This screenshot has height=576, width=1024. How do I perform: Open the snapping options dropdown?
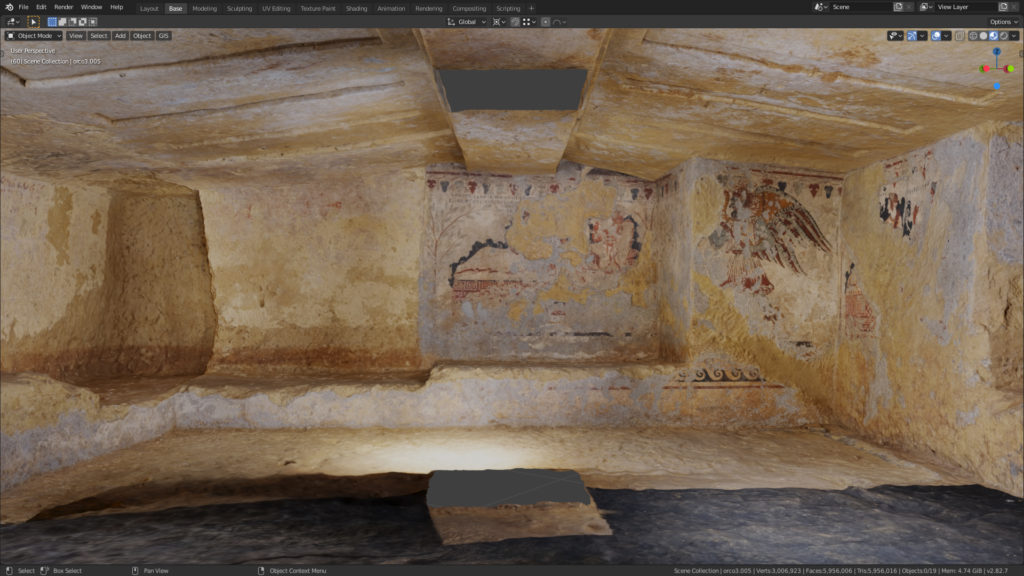coord(529,22)
